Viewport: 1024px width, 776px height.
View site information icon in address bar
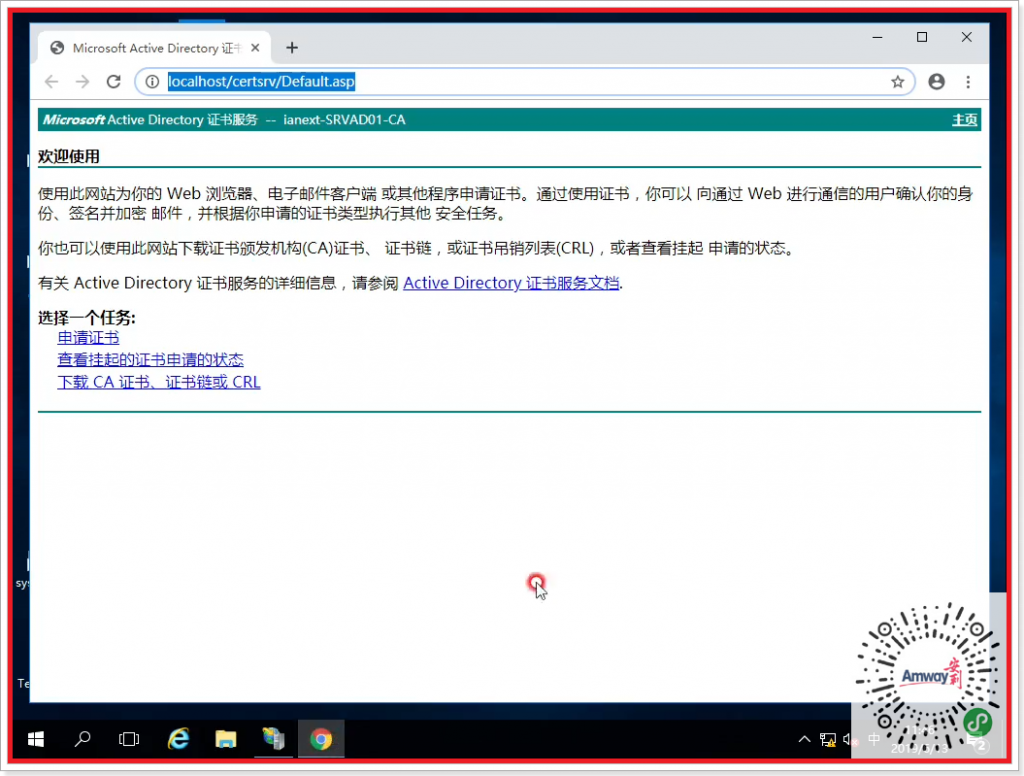click(151, 82)
